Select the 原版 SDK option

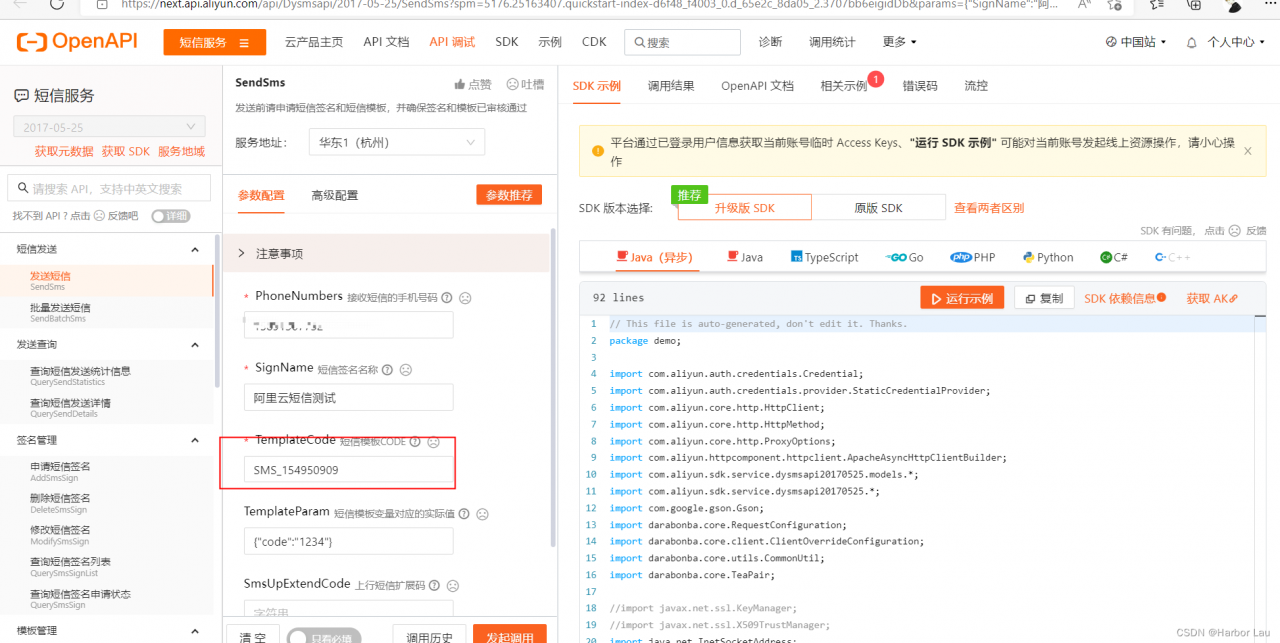point(878,208)
